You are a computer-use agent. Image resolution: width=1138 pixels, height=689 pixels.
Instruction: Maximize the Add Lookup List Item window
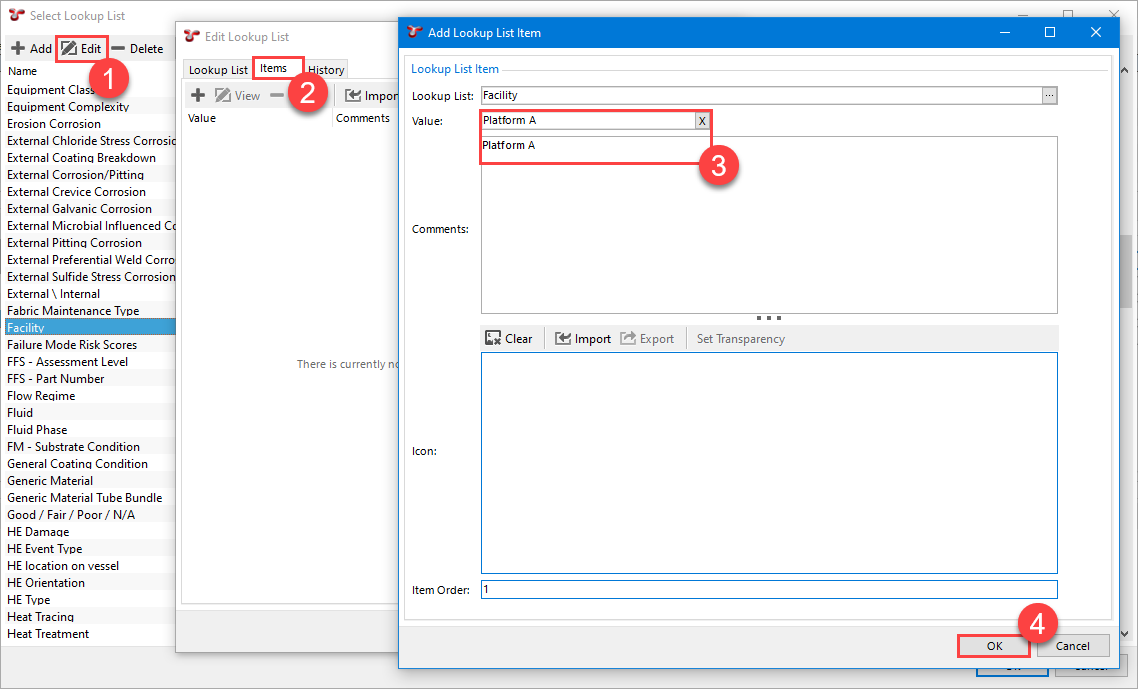pos(1049,32)
